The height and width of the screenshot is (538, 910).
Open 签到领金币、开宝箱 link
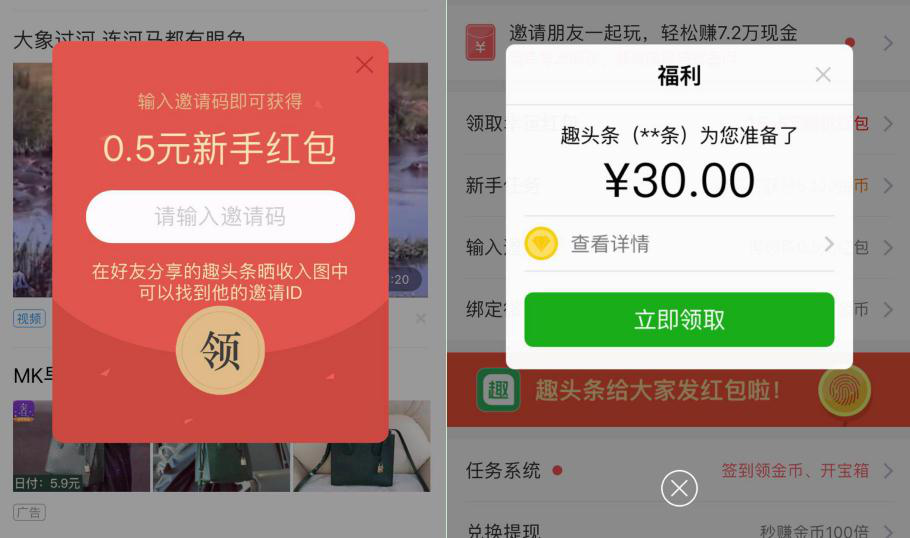(x=795, y=470)
